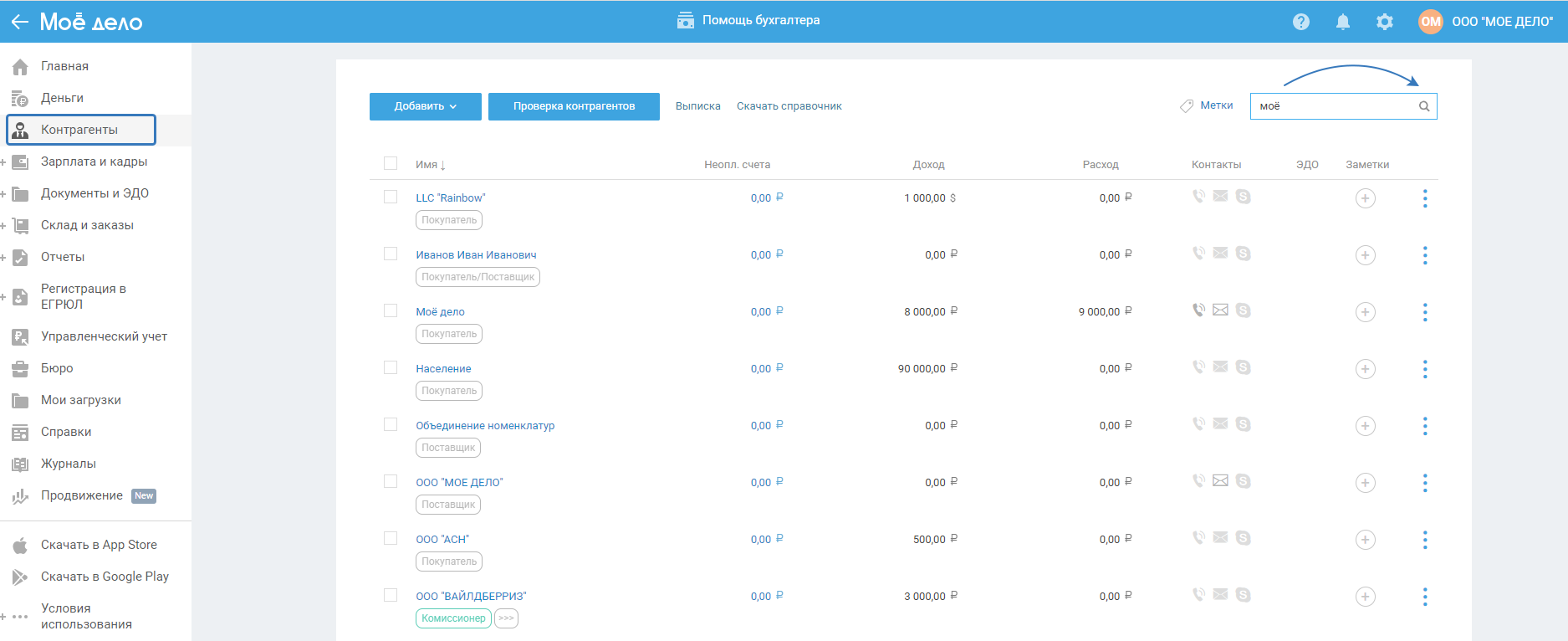
Task: Expand Зарплата и кадры sidebar section
Action: tap(3, 162)
